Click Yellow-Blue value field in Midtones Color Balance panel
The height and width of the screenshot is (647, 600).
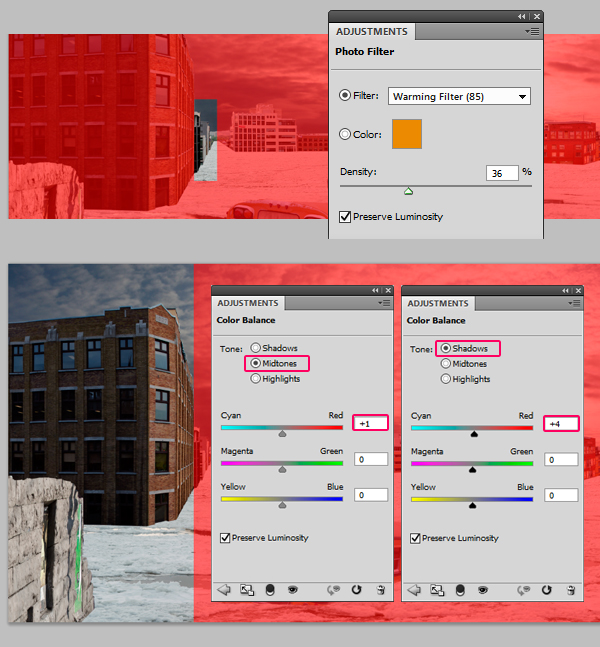coord(371,495)
